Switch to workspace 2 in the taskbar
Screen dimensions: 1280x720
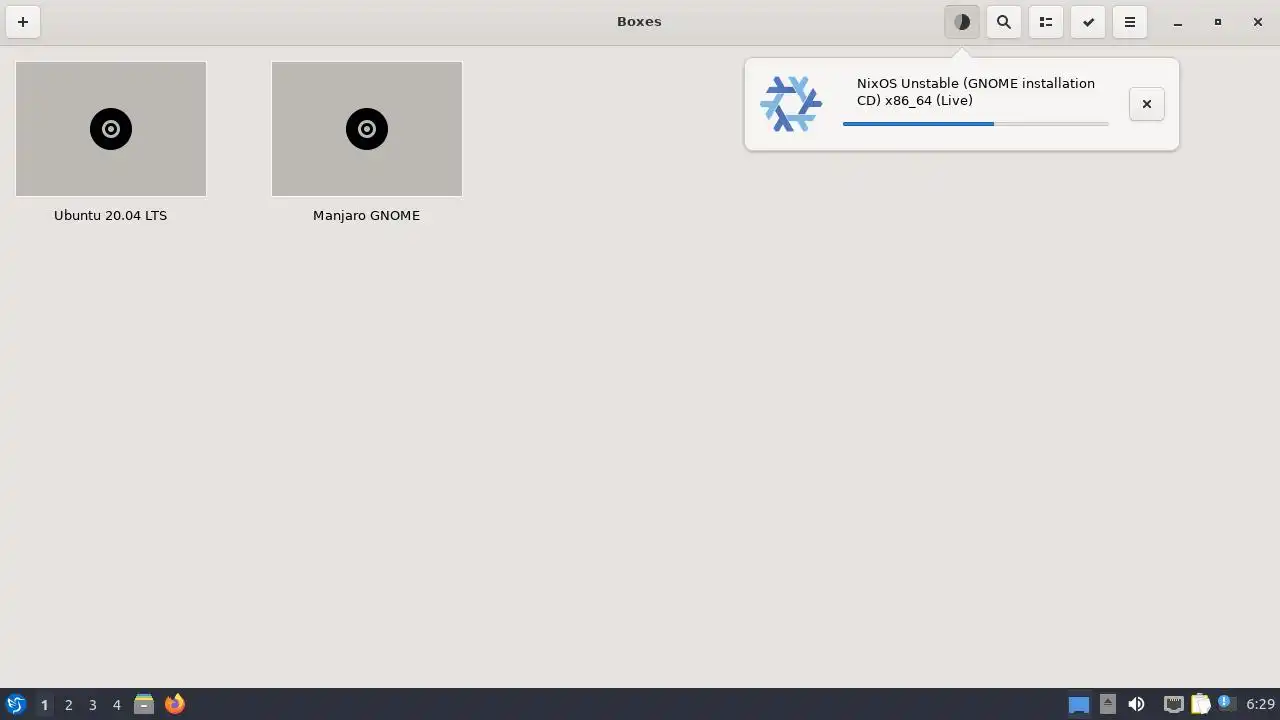68,704
